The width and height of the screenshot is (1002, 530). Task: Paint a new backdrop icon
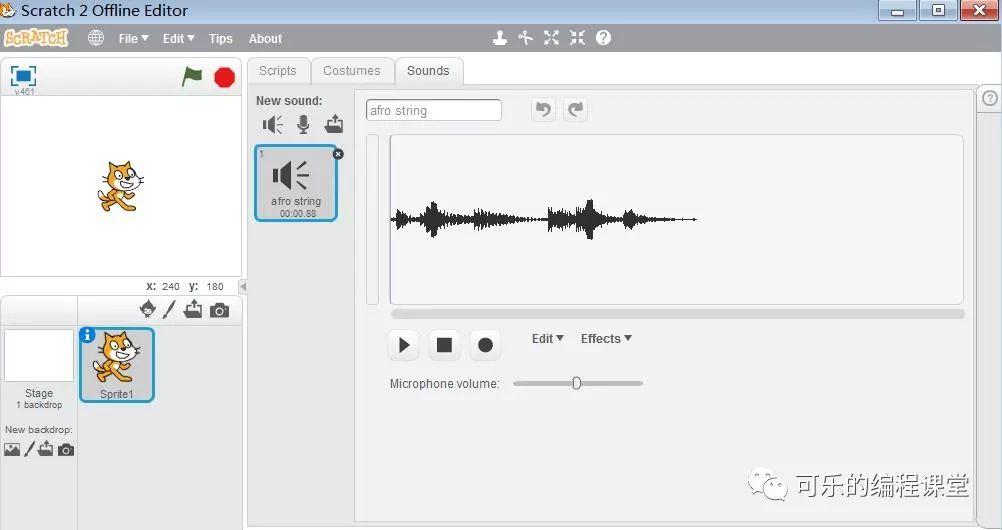point(29,449)
